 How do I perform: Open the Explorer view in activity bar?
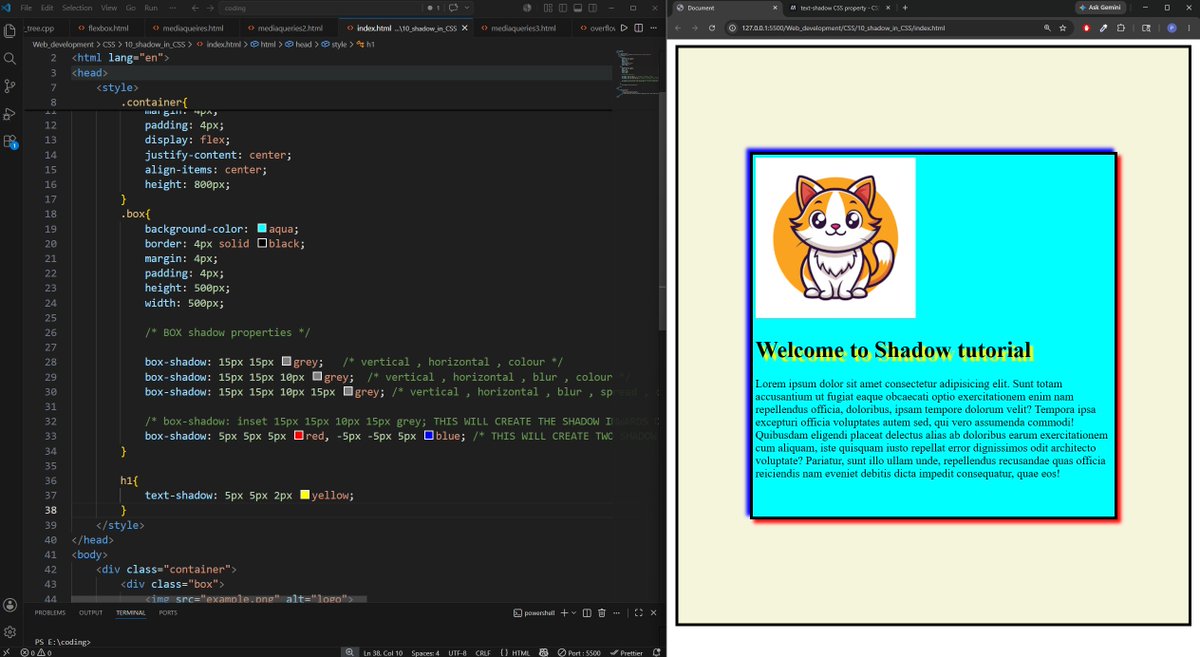(10, 31)
